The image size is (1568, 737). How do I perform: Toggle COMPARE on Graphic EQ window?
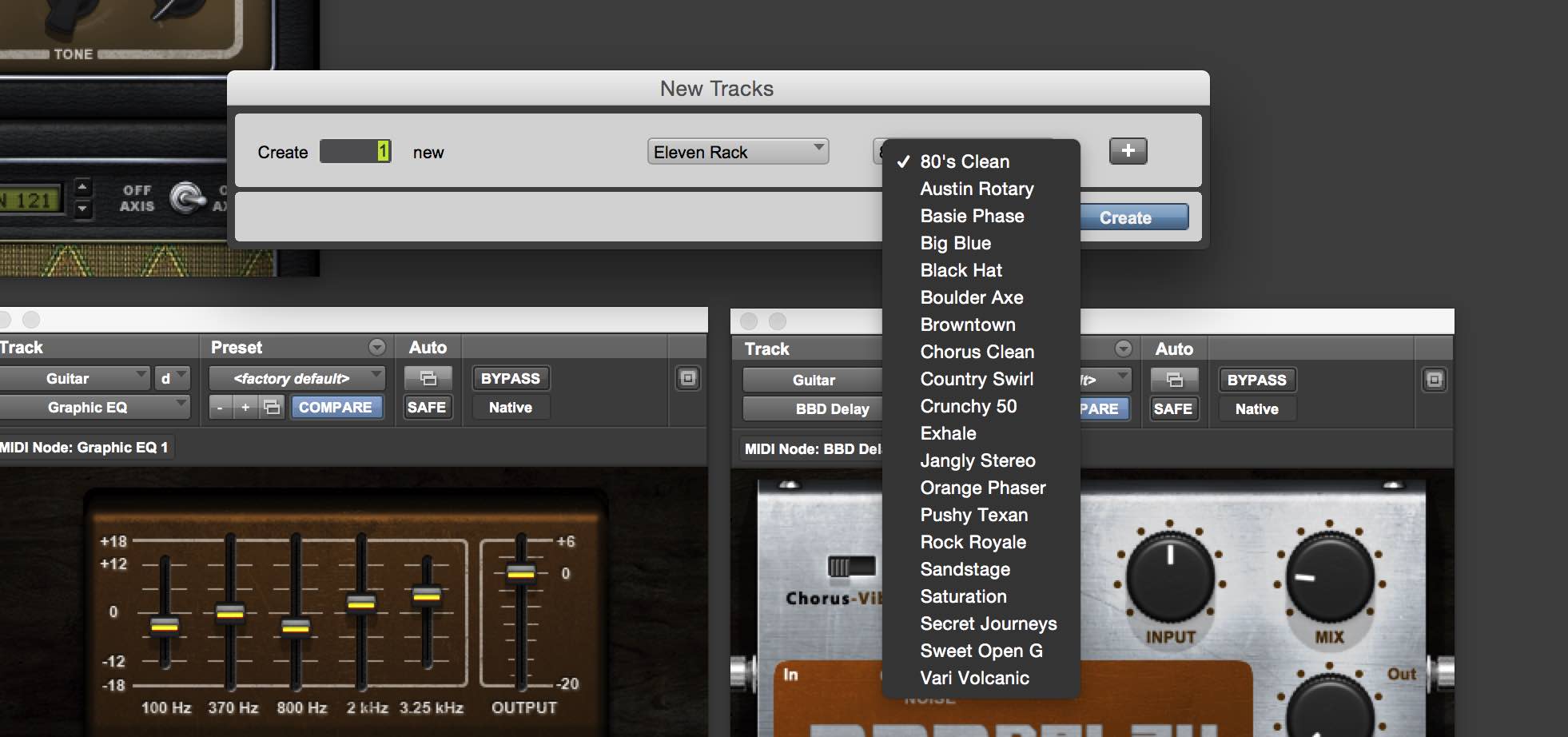click(336, 407)
